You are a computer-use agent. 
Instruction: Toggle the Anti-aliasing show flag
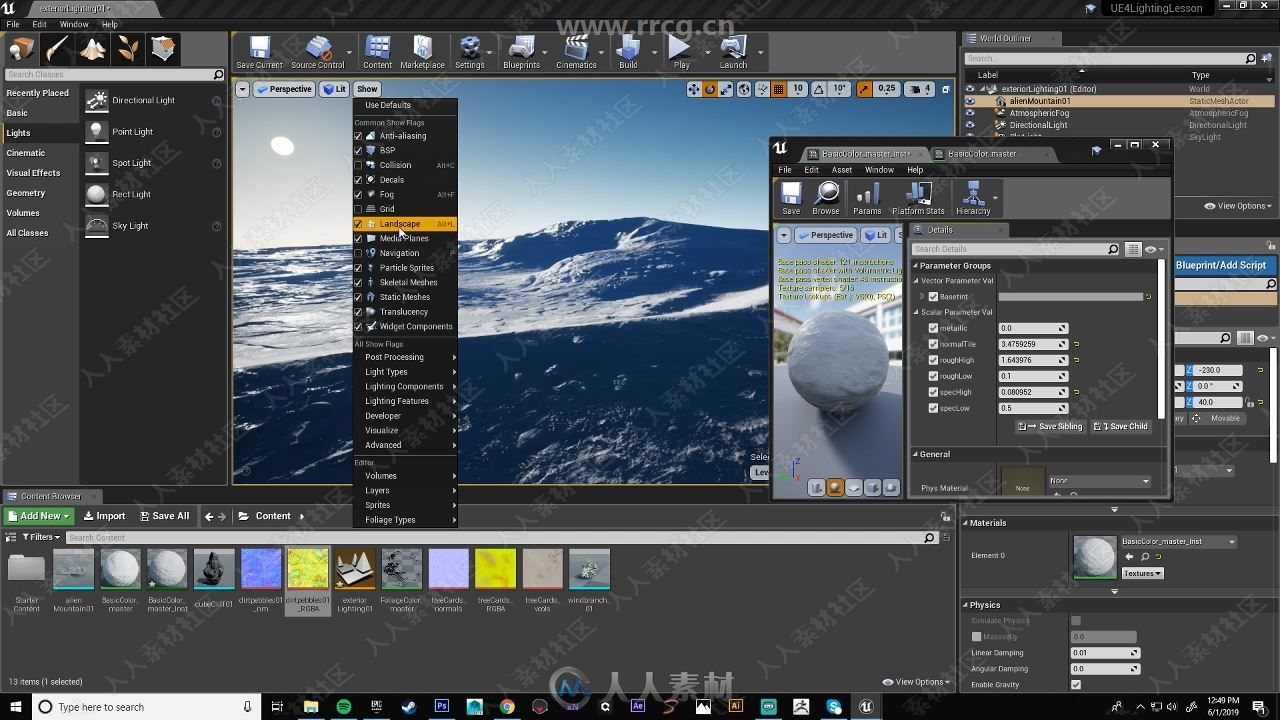coord(358,136)
